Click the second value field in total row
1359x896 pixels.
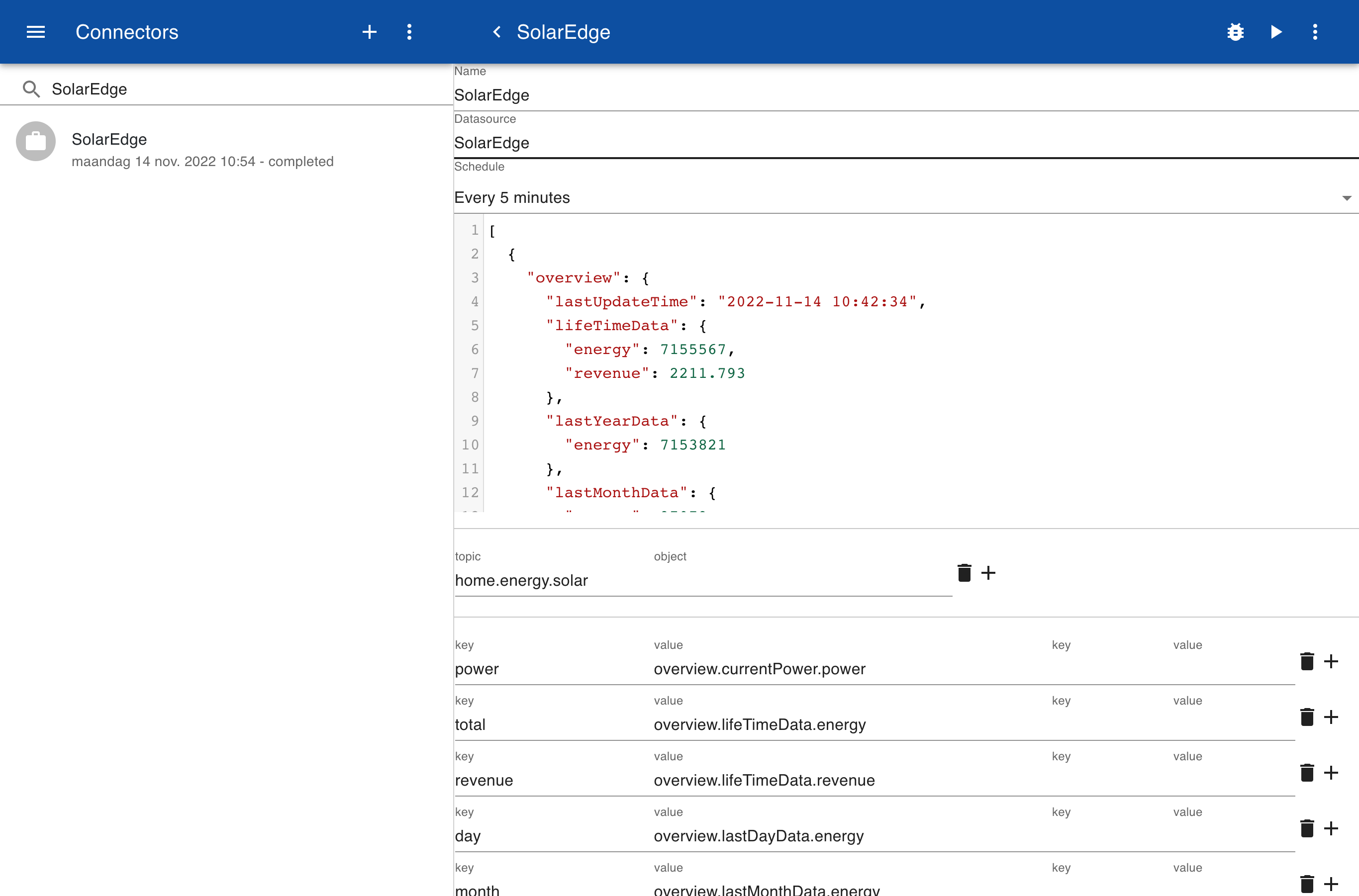(1233, 724)
